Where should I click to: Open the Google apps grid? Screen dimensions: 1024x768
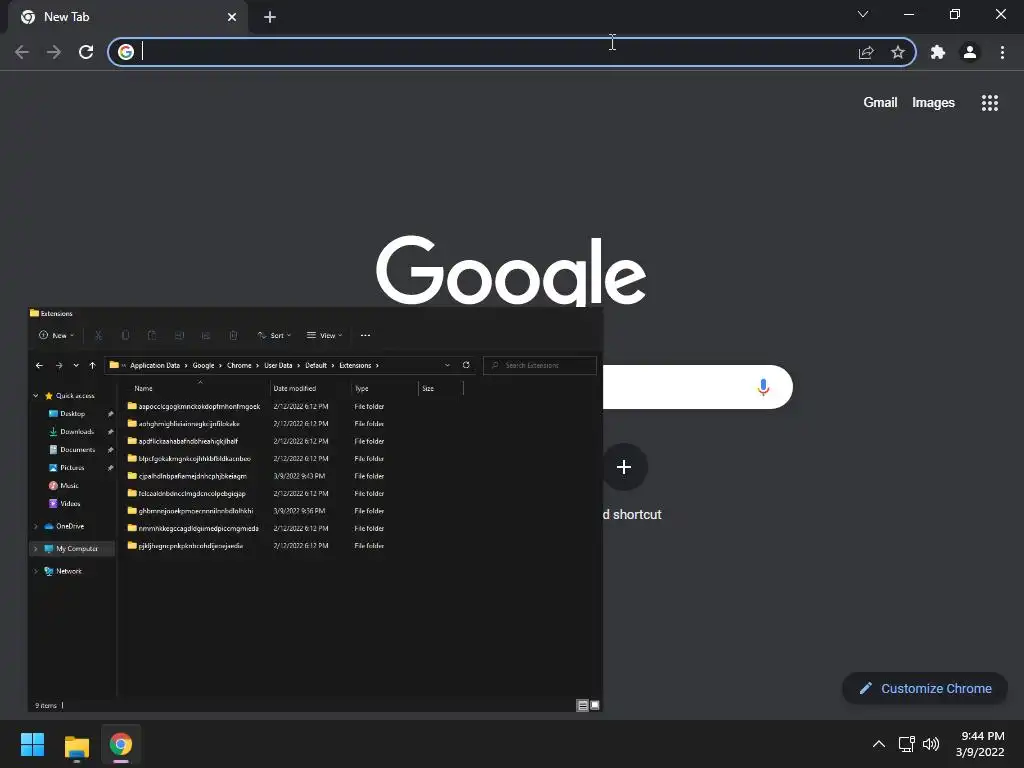point(989,103)
